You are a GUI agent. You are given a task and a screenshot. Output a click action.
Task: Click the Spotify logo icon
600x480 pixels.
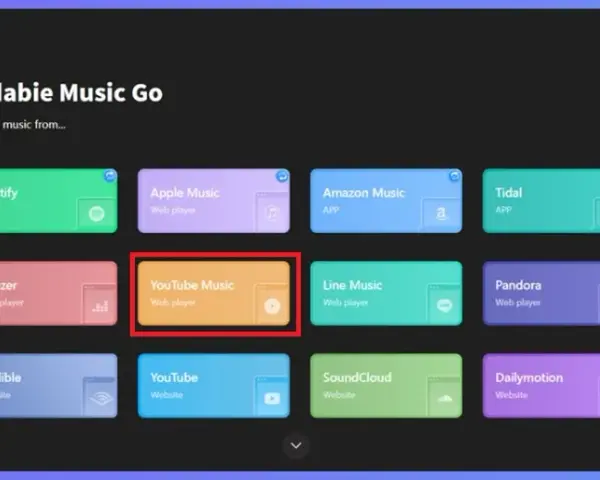tap(96, 214)
